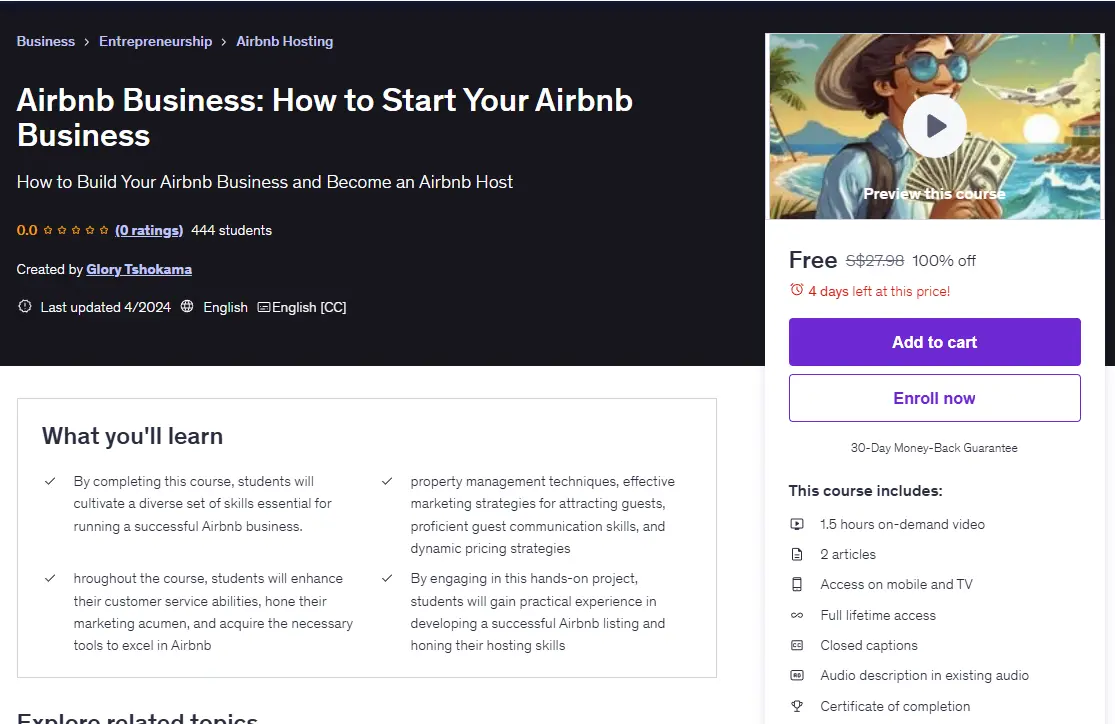
Task: Go to Entrepreneurship breadcrumb category
Action: tap(155, 41)
